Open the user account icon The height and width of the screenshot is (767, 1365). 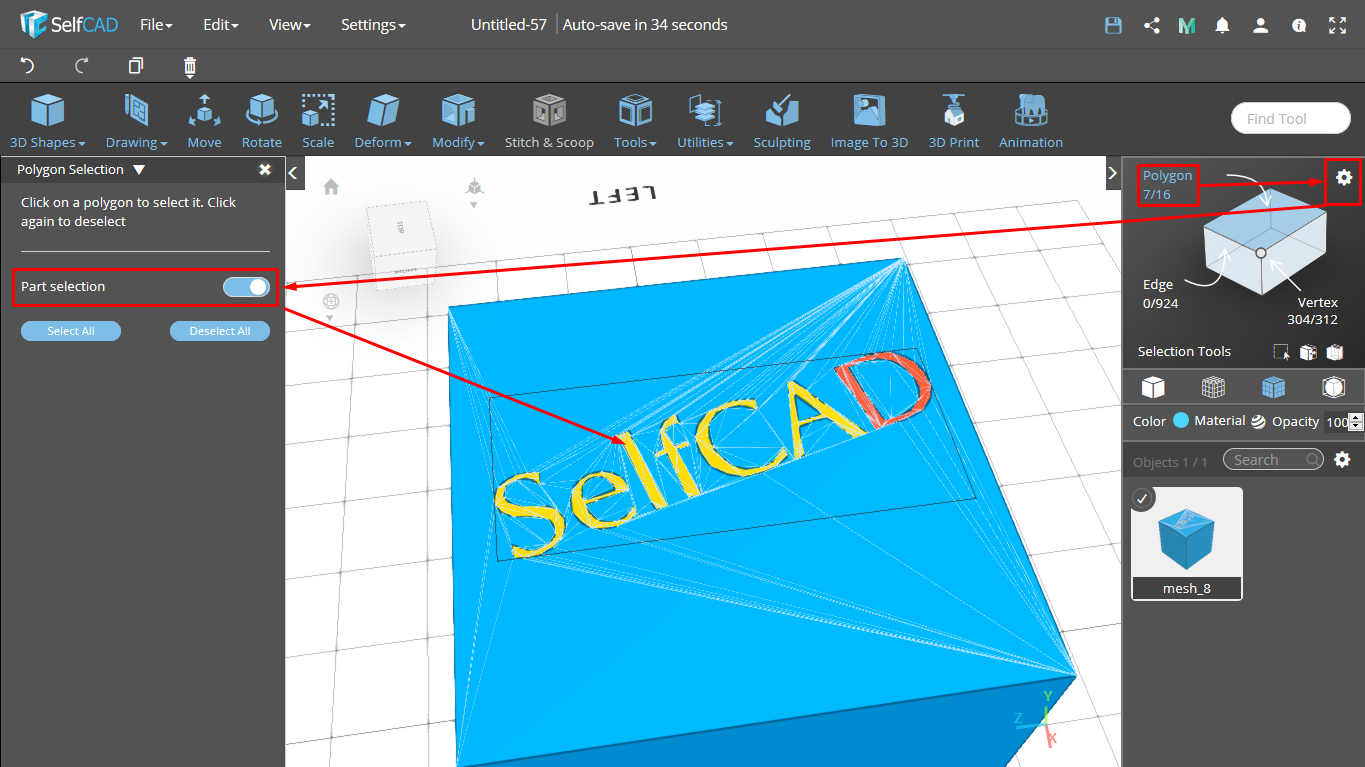(1260, 25)
